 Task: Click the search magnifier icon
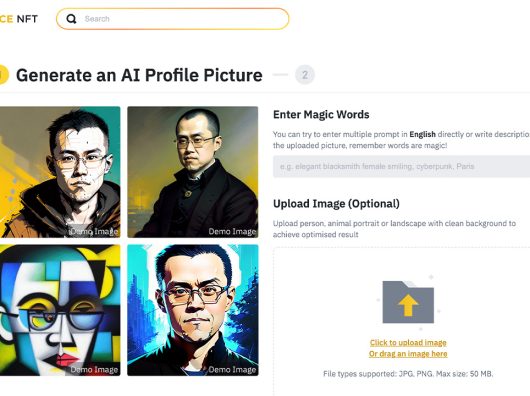point(71,19)
